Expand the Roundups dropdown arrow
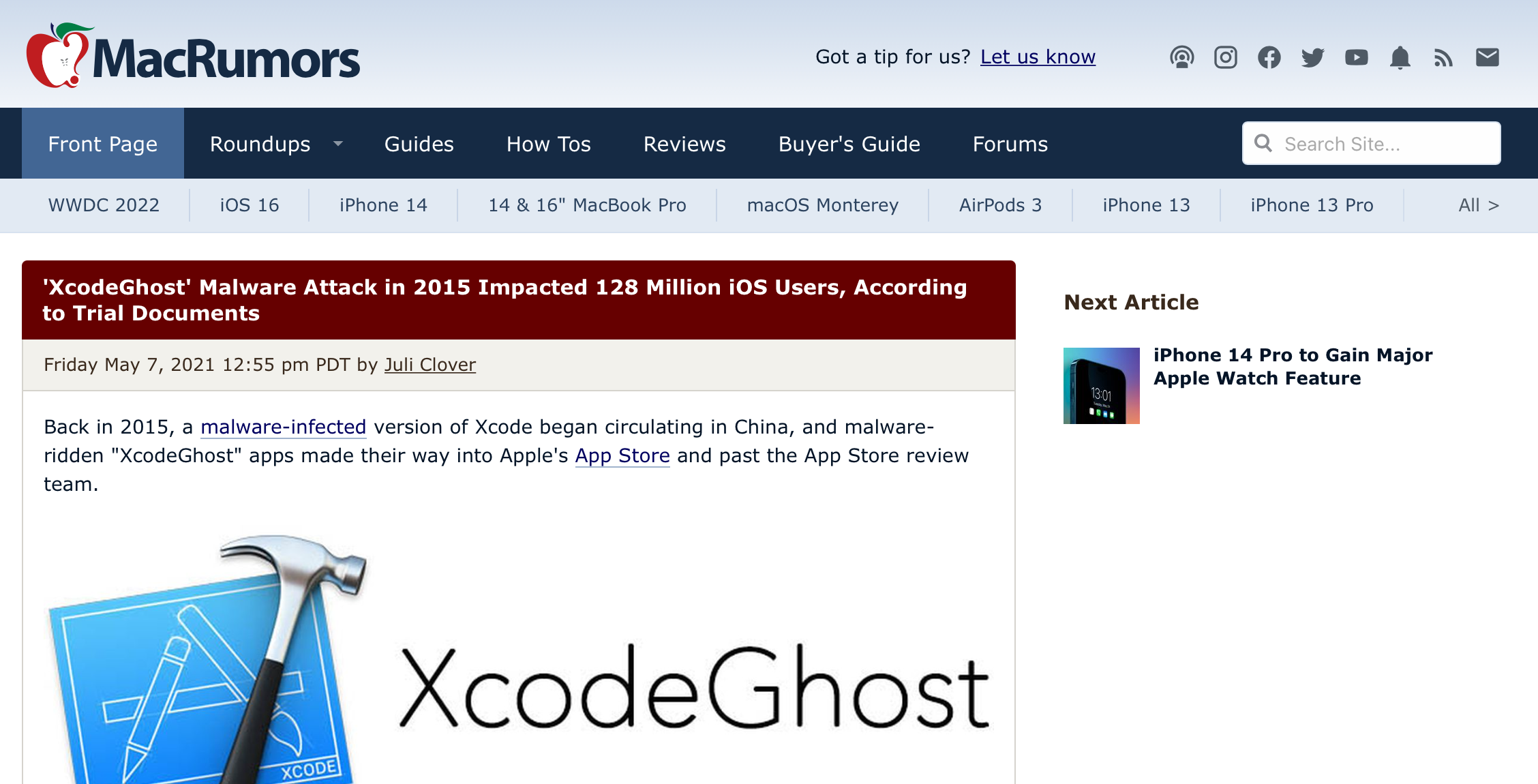 (x=337, y=144)
